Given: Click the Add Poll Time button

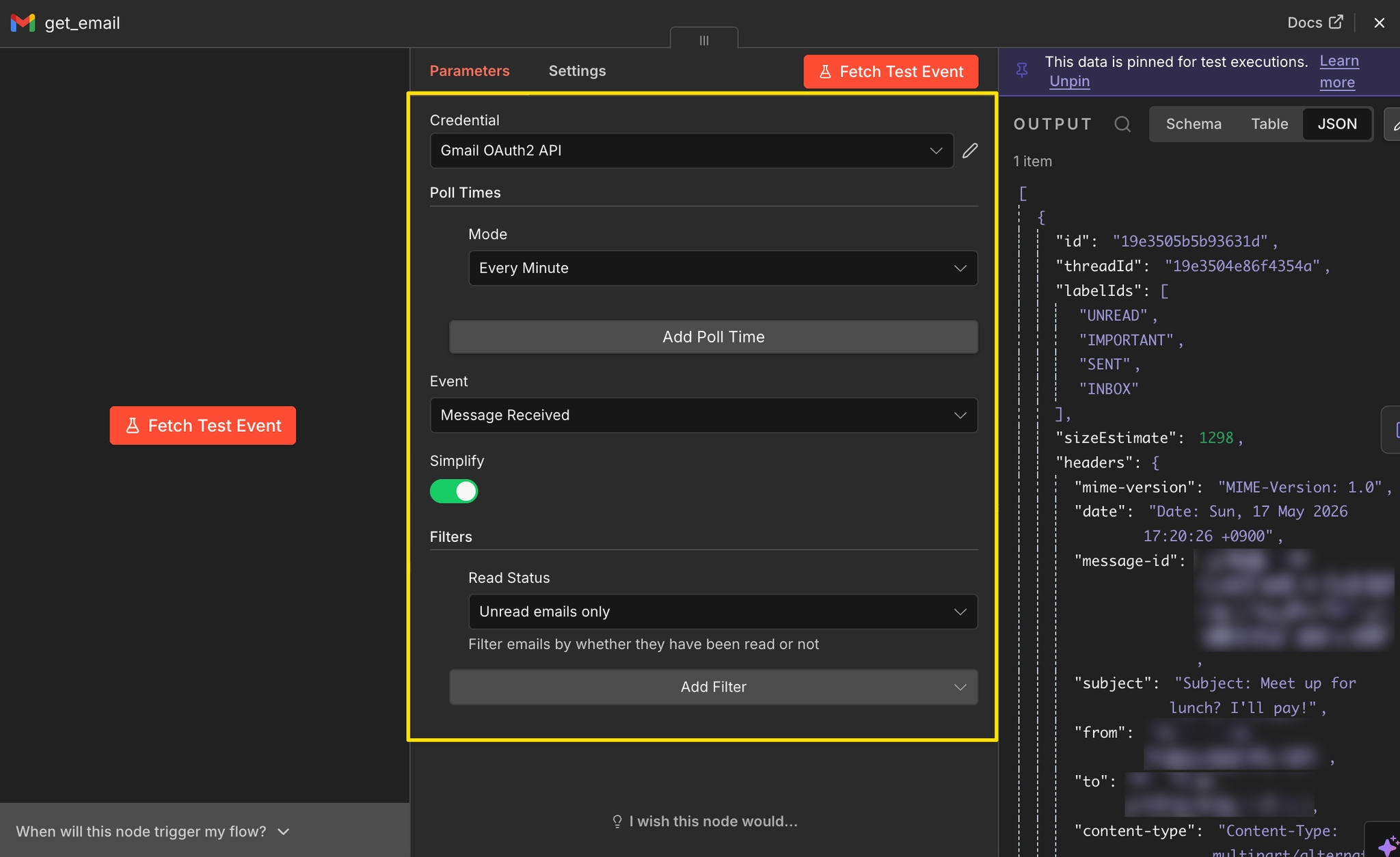Looking at the screenshot, I should pos(713,337).
